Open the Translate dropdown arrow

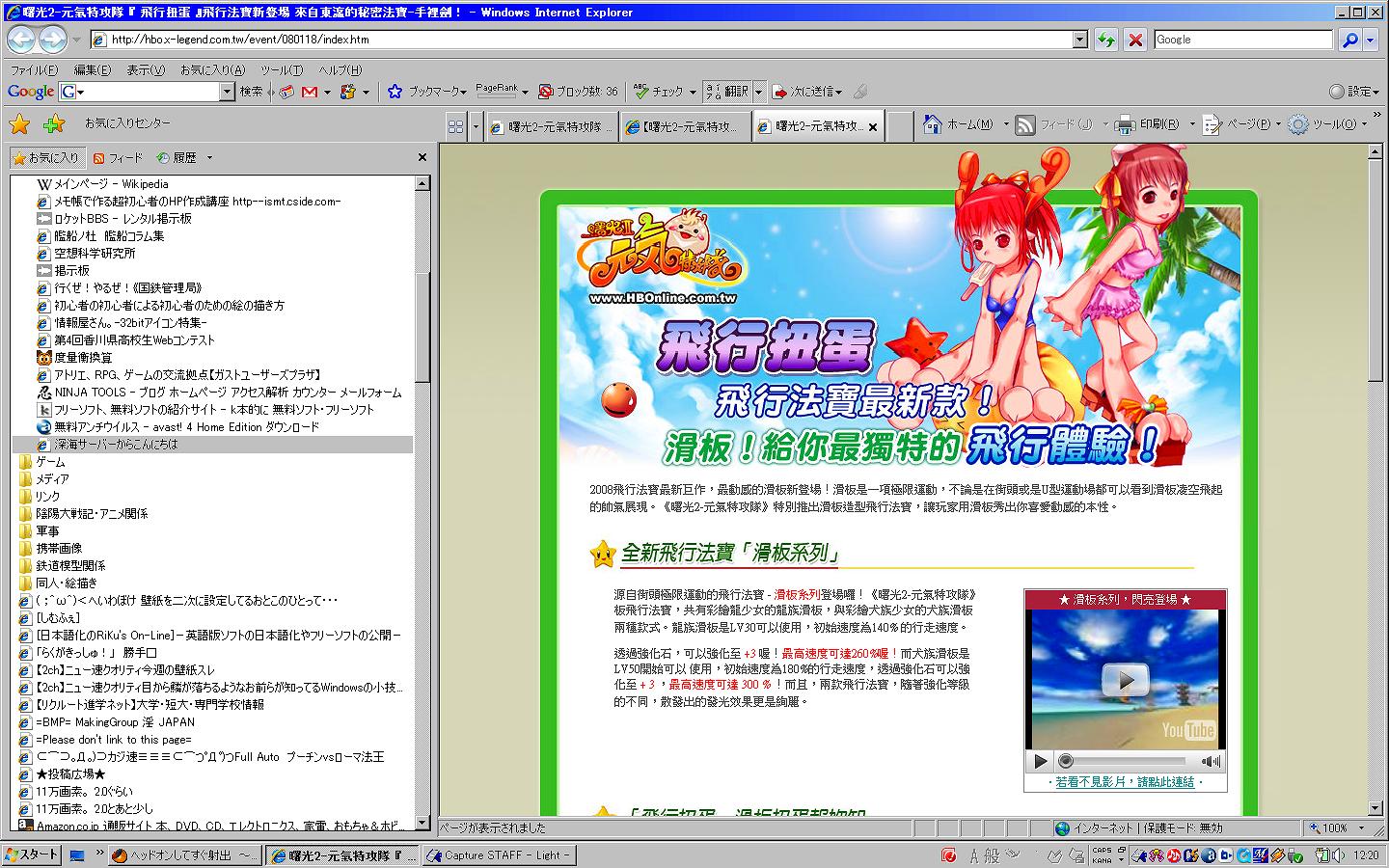pyautogui.click(x=758, y=92)
